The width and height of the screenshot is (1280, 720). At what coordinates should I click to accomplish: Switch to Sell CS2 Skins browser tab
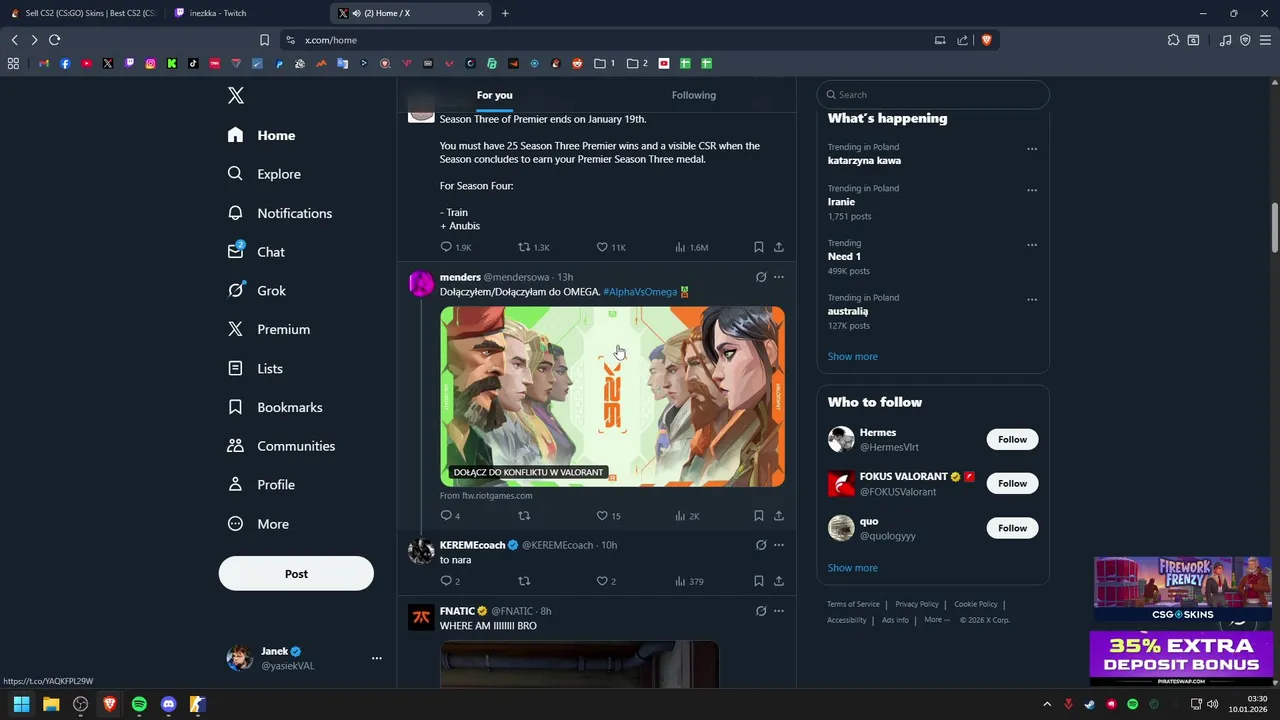click(84, 13)
